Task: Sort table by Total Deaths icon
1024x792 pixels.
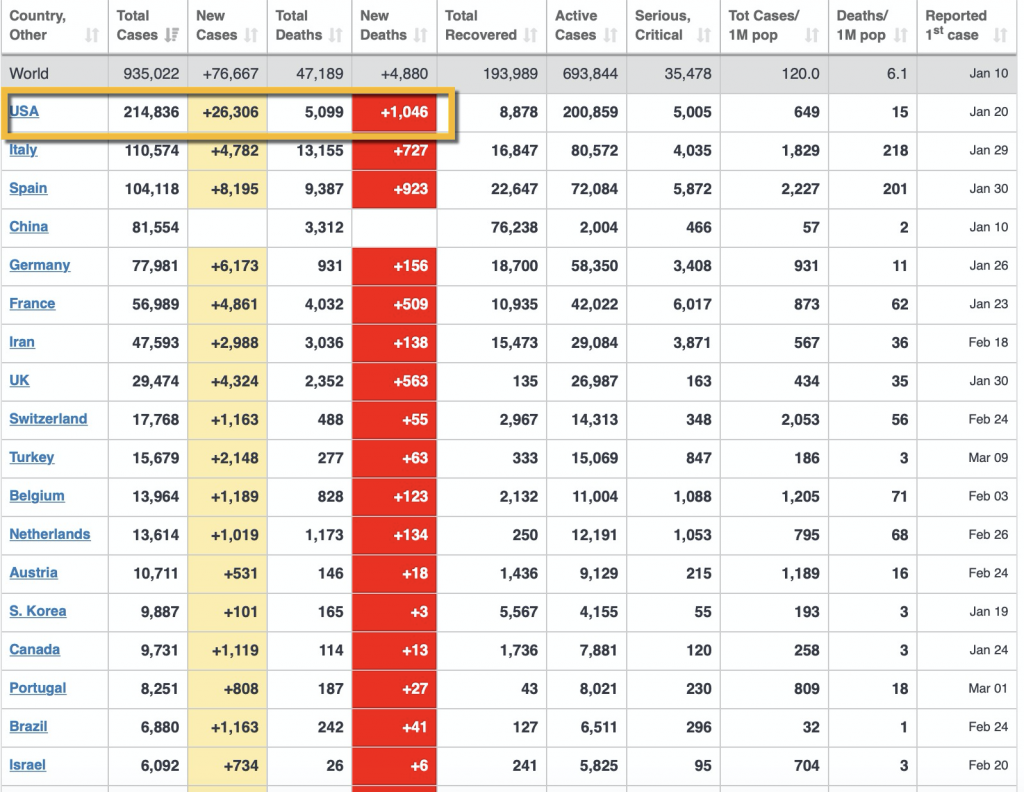Action: coord(335,35)
